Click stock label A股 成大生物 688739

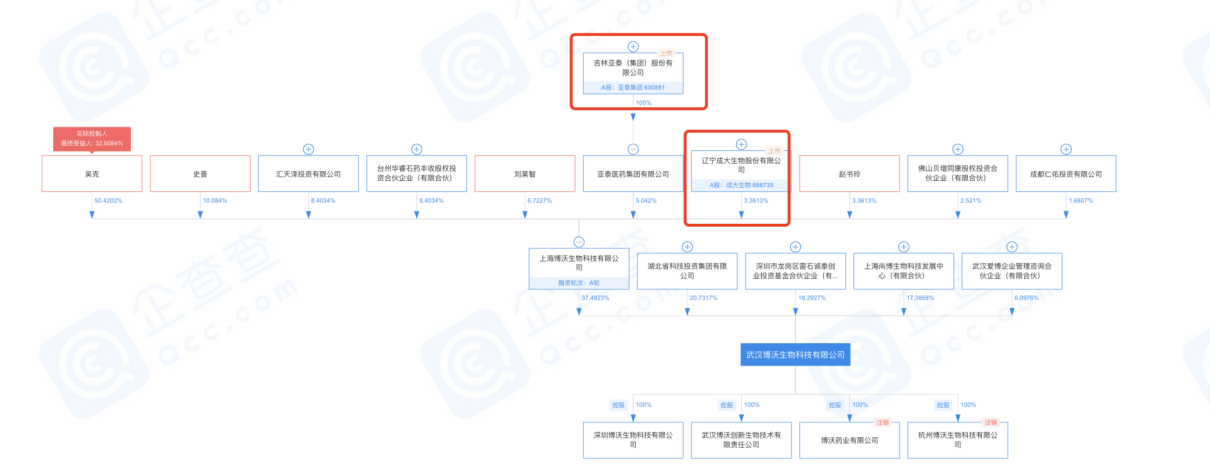(x=741, y=185)
